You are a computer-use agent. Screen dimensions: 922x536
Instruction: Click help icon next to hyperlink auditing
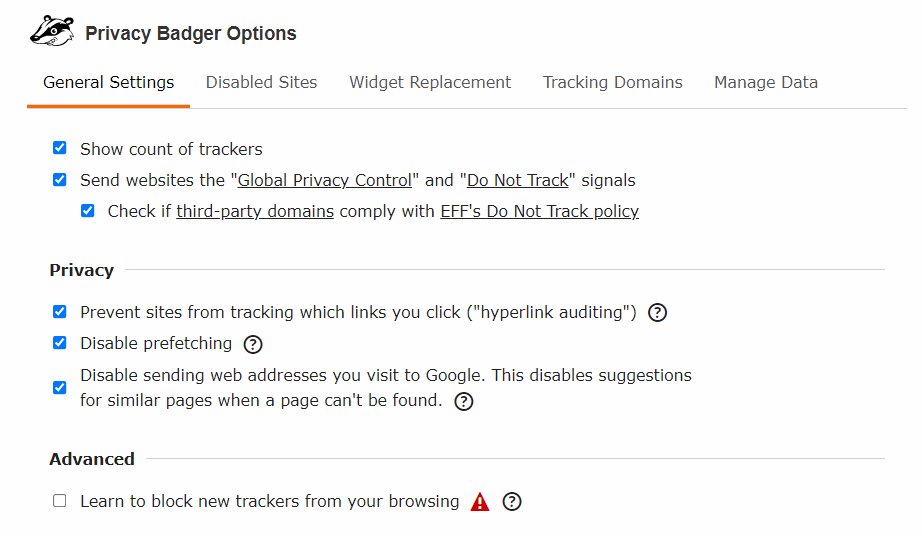click(x=657, y=312)
